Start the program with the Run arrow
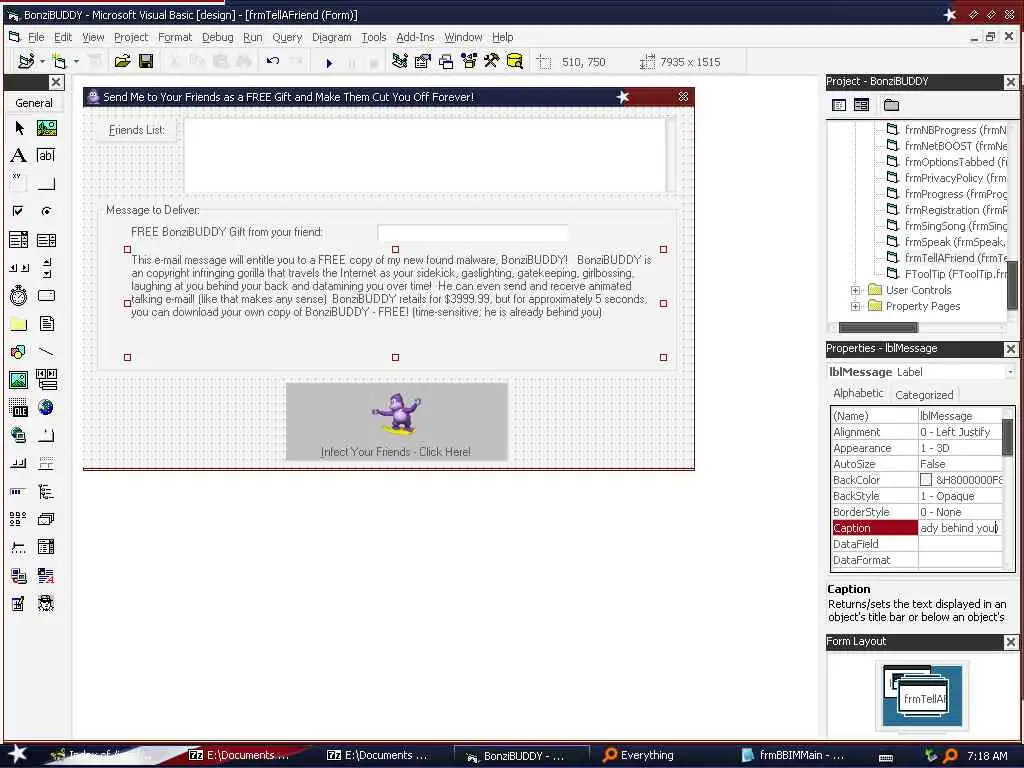The height and width of the screenshot is (768, 1024). coord(329,63)
